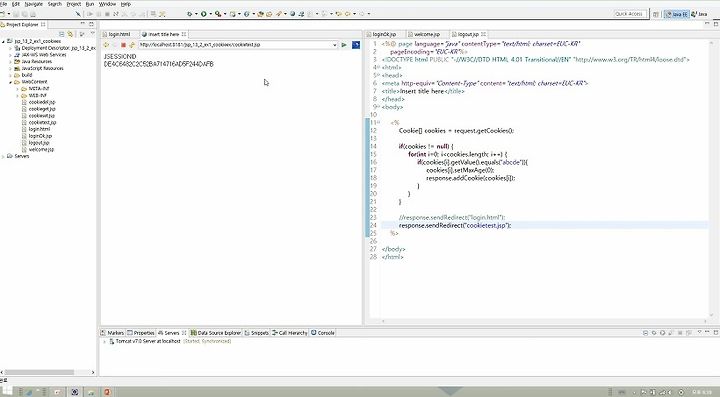
Task: Switch to the login.html editor tab
Action: (119, 34)
